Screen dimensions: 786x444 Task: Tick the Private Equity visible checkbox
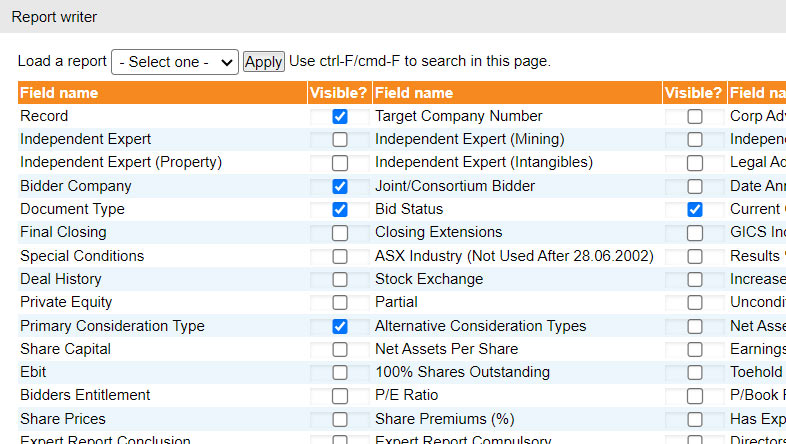coord(340,303)
